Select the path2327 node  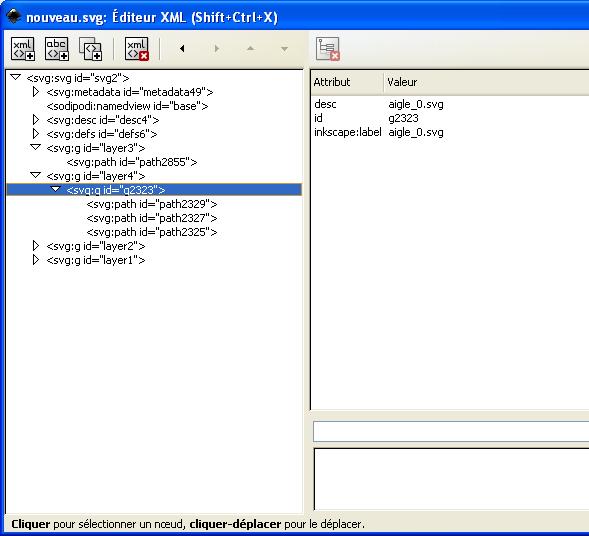pyautogui.click(x=152, y=218)
